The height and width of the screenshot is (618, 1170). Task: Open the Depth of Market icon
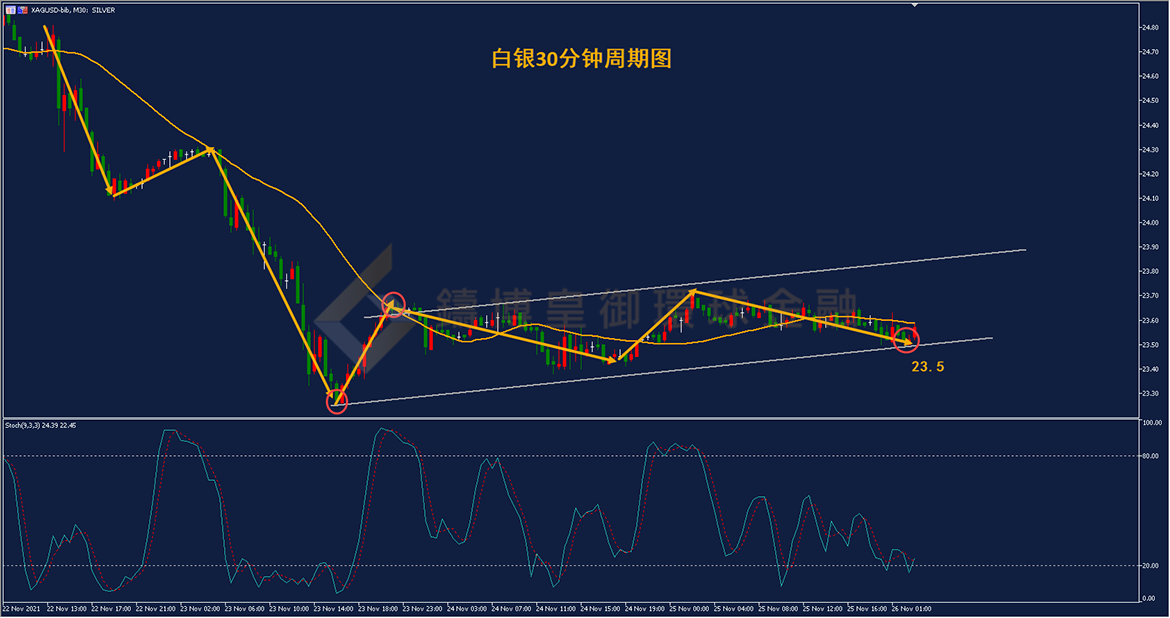[22, 10]
